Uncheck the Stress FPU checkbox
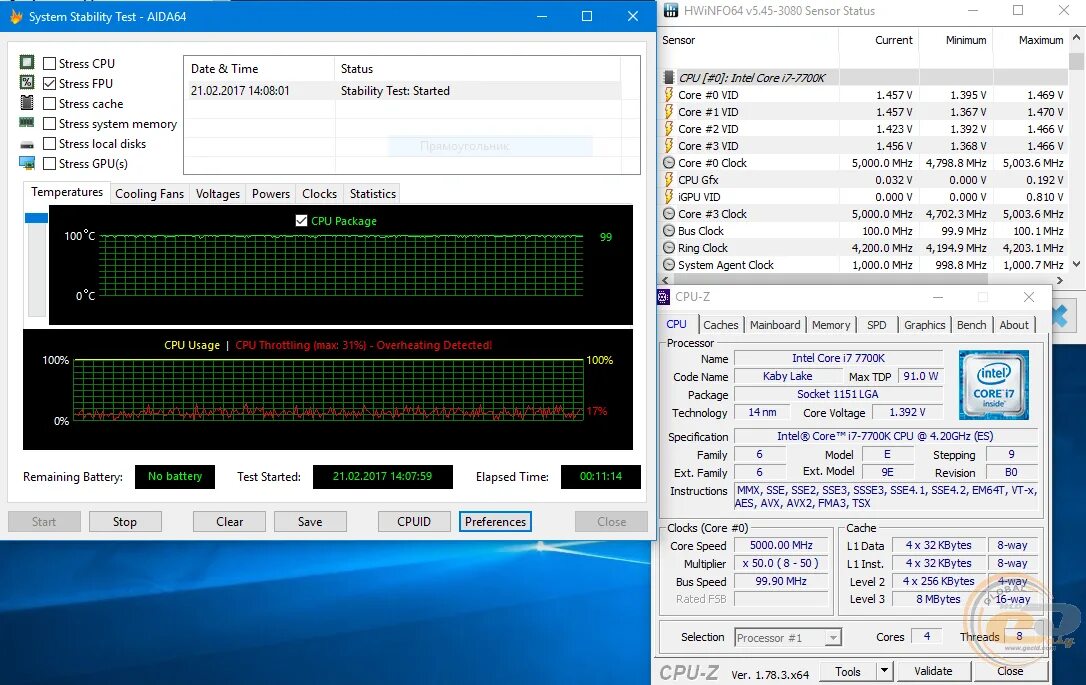This screenshot has height=685, width=1086. pos(49,83)
